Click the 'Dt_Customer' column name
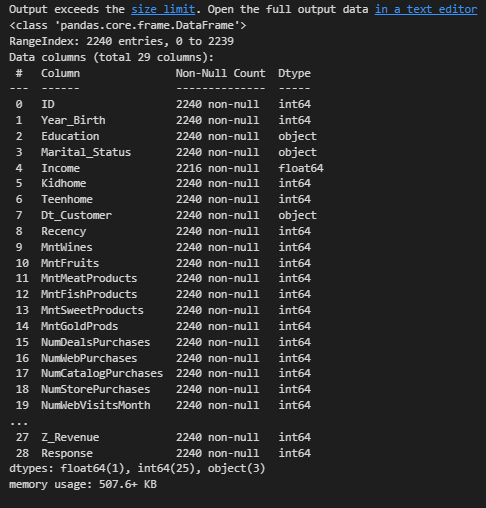Image resolution: width=486 pixels, height=508 pixels. coord(76,215)
